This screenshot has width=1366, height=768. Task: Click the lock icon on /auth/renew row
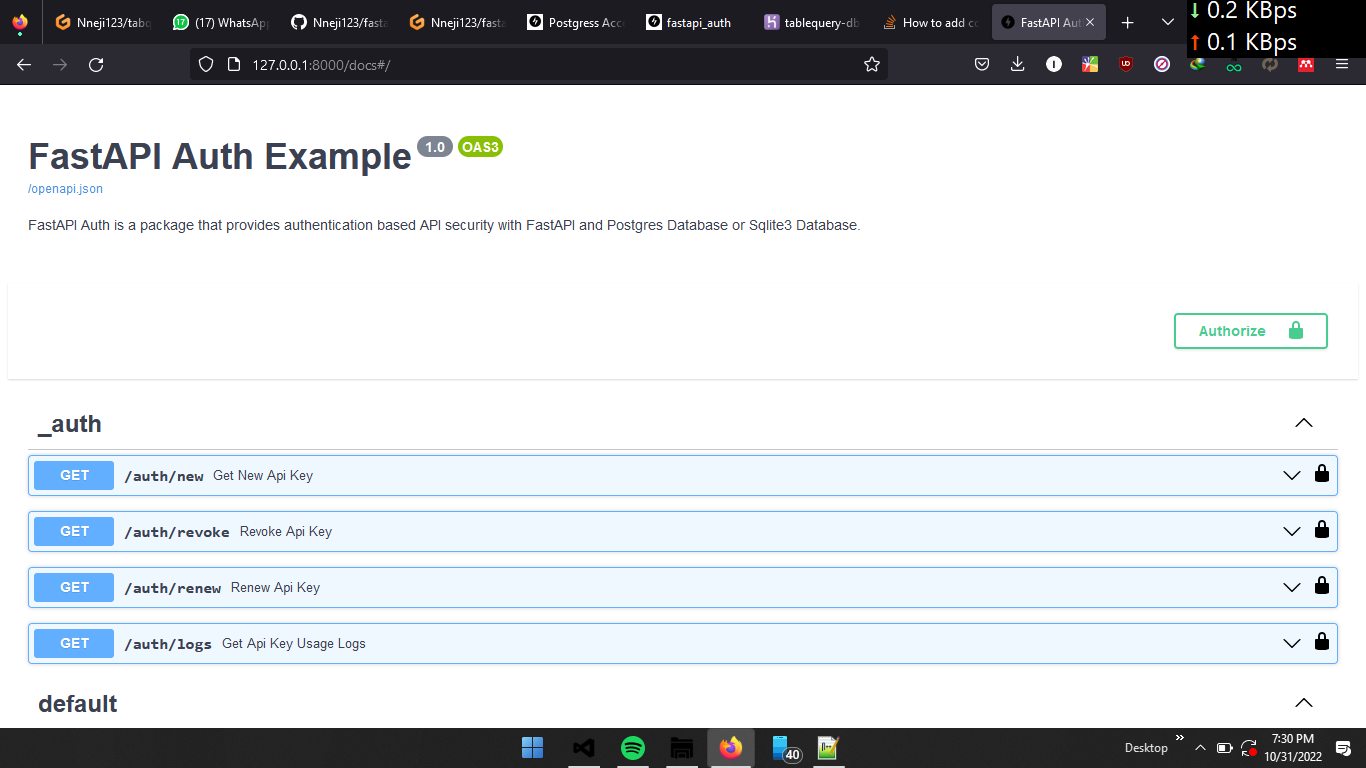tap(1322, 586)
